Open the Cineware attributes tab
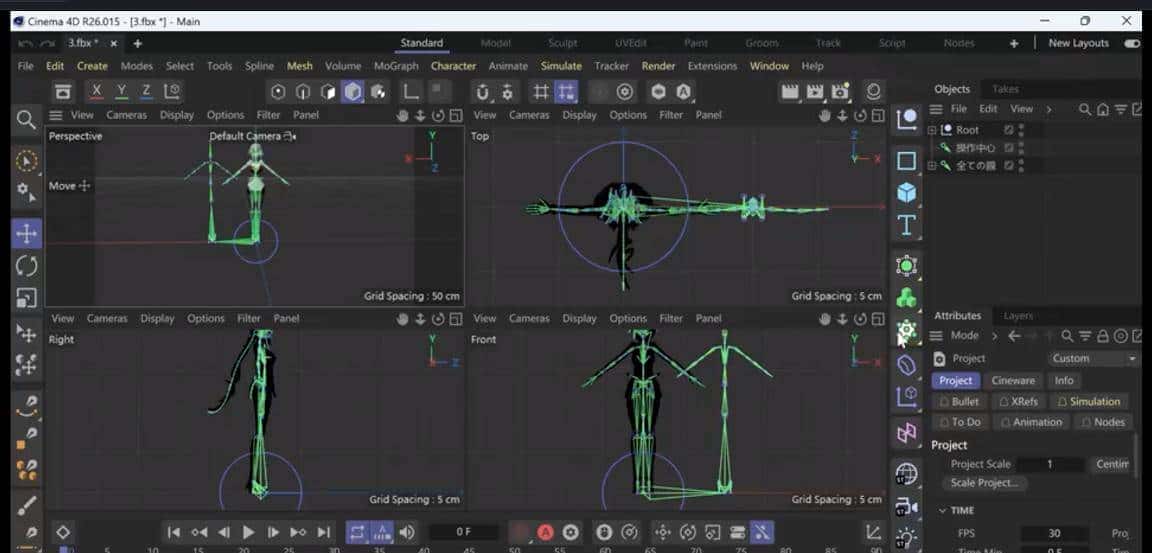This screenshot has height=553, width=1152. (x=1013, y=380)
